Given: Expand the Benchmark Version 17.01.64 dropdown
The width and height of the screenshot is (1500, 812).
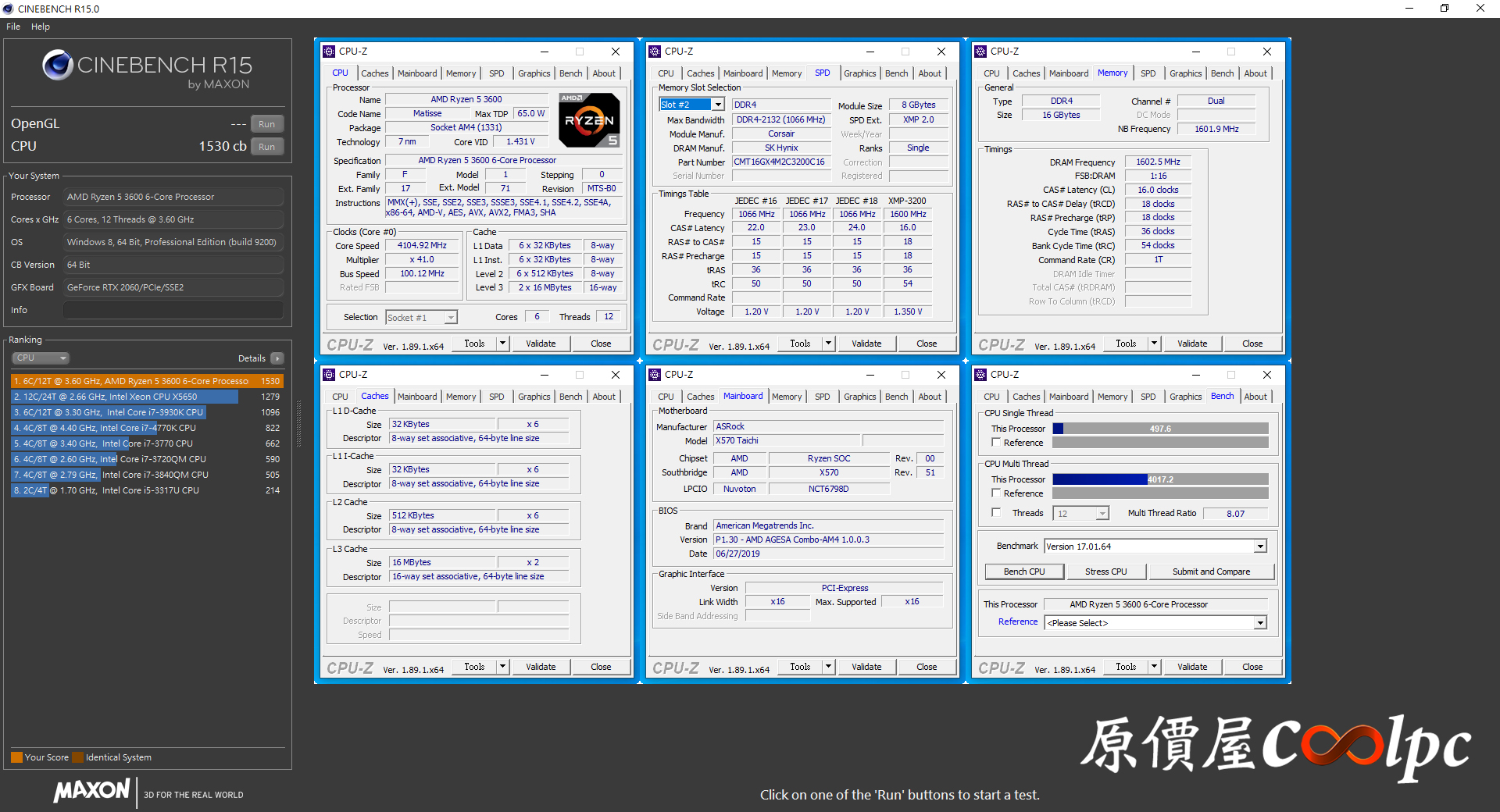Looking at the screenshot, I should coord(1260,547).
